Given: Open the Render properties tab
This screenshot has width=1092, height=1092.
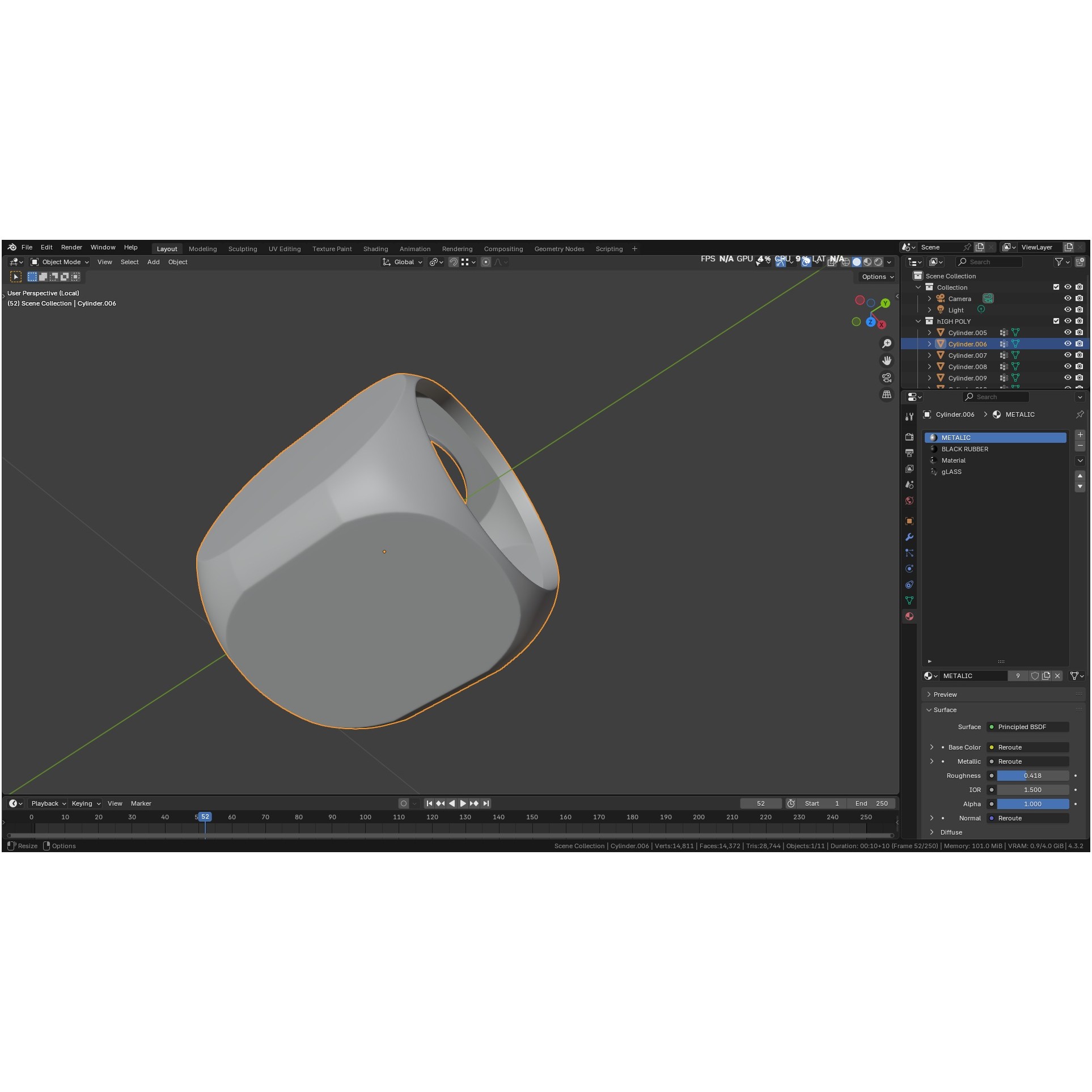Looking at the screenshot, I should (909, 437).
